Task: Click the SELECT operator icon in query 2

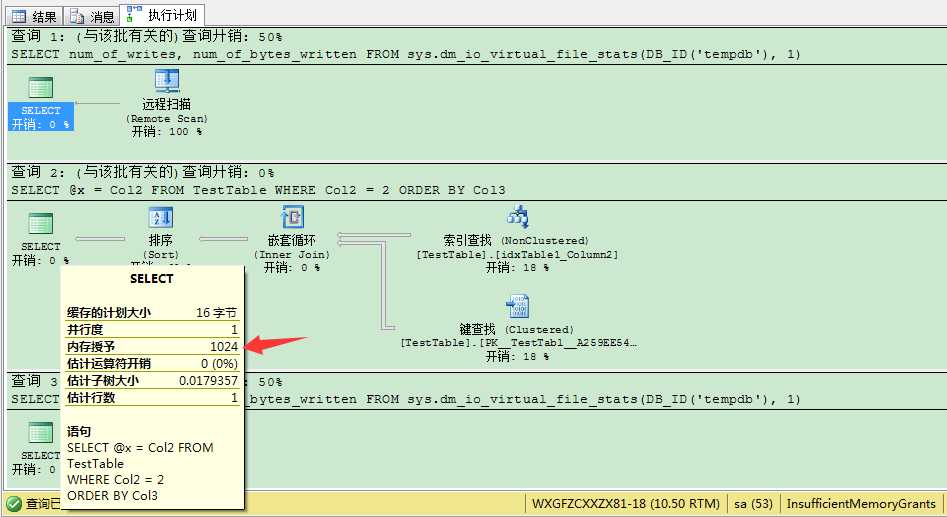Action: (x=40, y=223)
